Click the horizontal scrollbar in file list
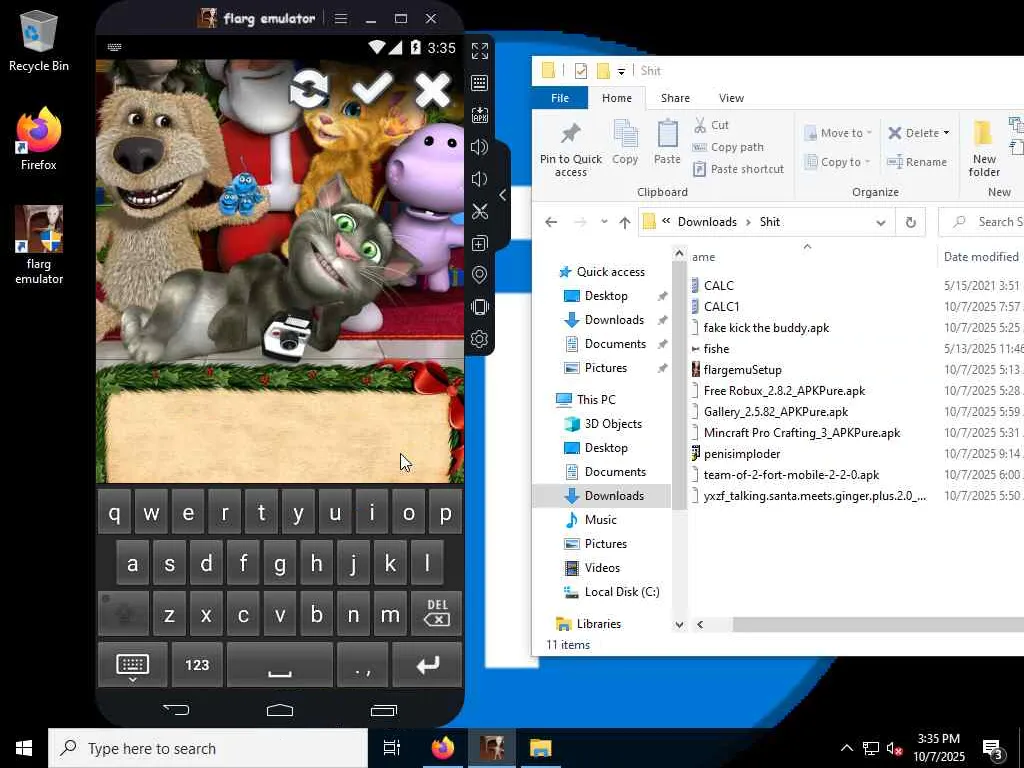The height and width of the screenshot is (768, 1024). tap(878, 624)
